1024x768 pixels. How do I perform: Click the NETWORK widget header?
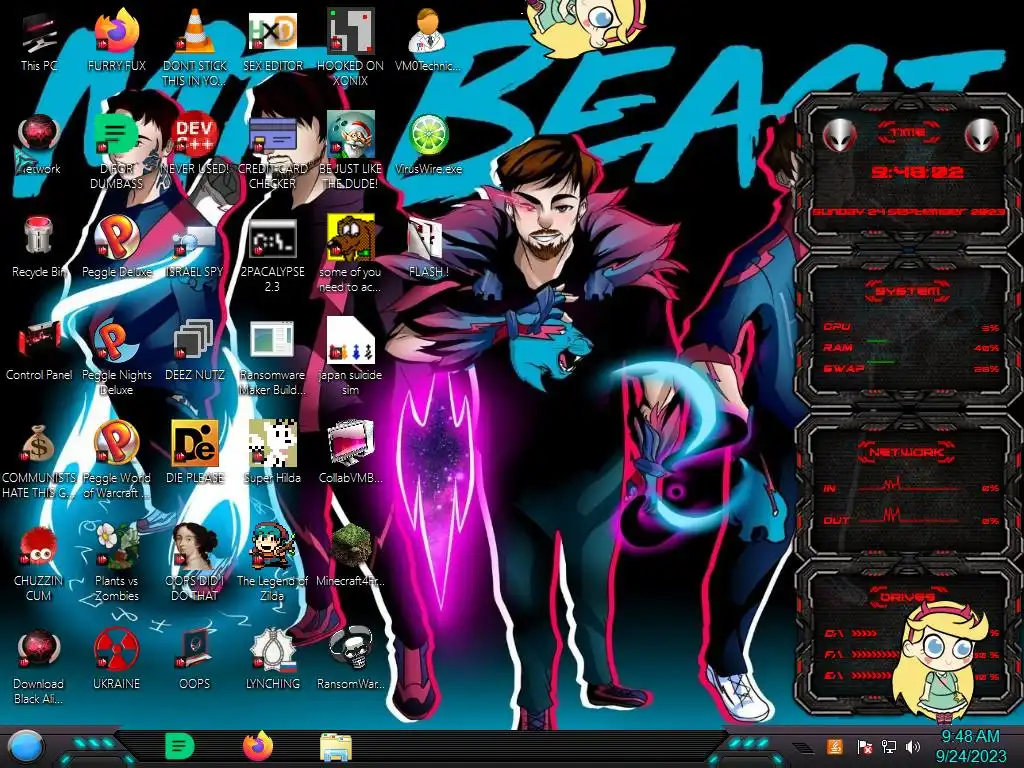pyautogui.click(x=907, y=451)
